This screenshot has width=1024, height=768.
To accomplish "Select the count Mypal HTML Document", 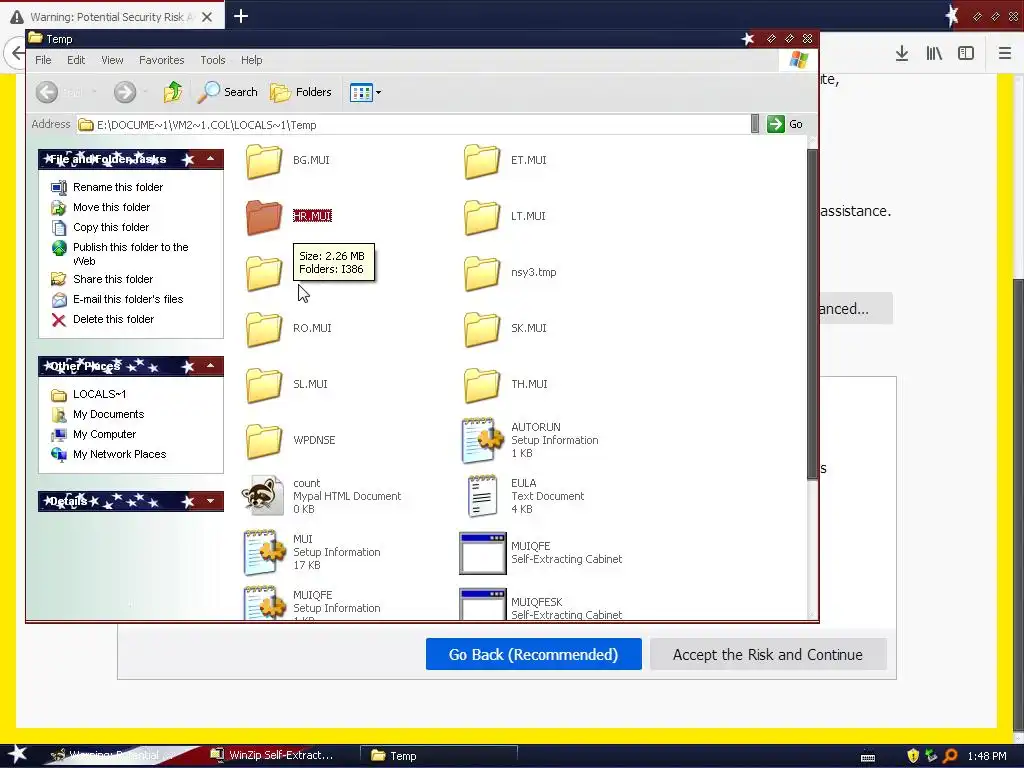I will point(321,496).
